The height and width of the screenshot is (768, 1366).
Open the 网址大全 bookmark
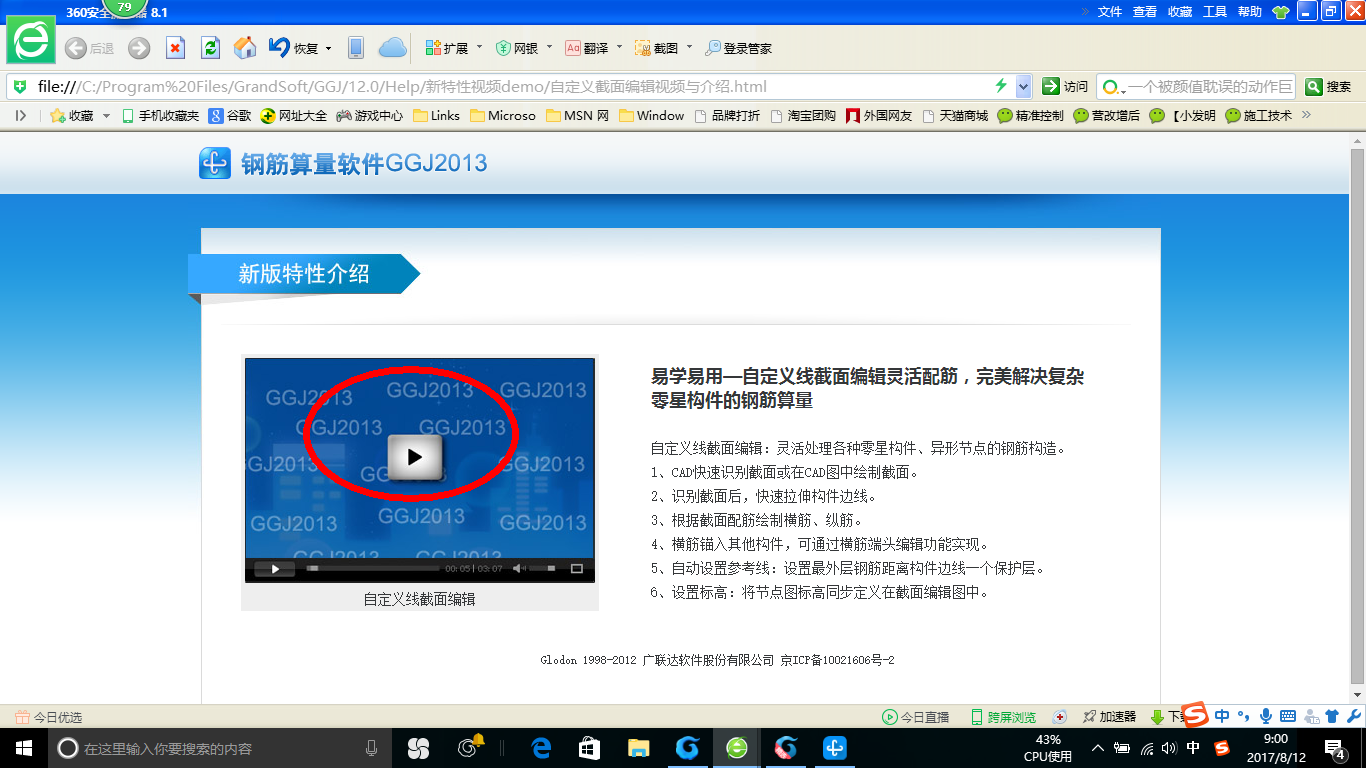click(x=294, y=115)
